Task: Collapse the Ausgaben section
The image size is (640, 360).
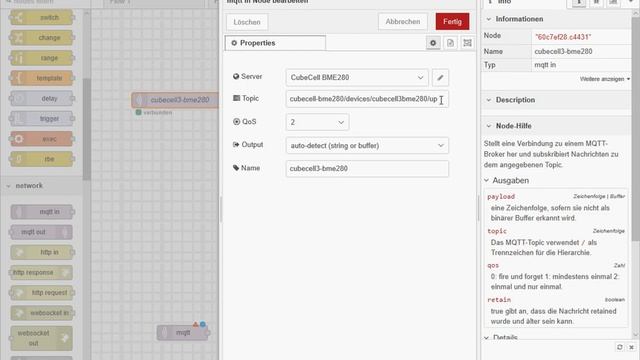Action: coord(507,180)
